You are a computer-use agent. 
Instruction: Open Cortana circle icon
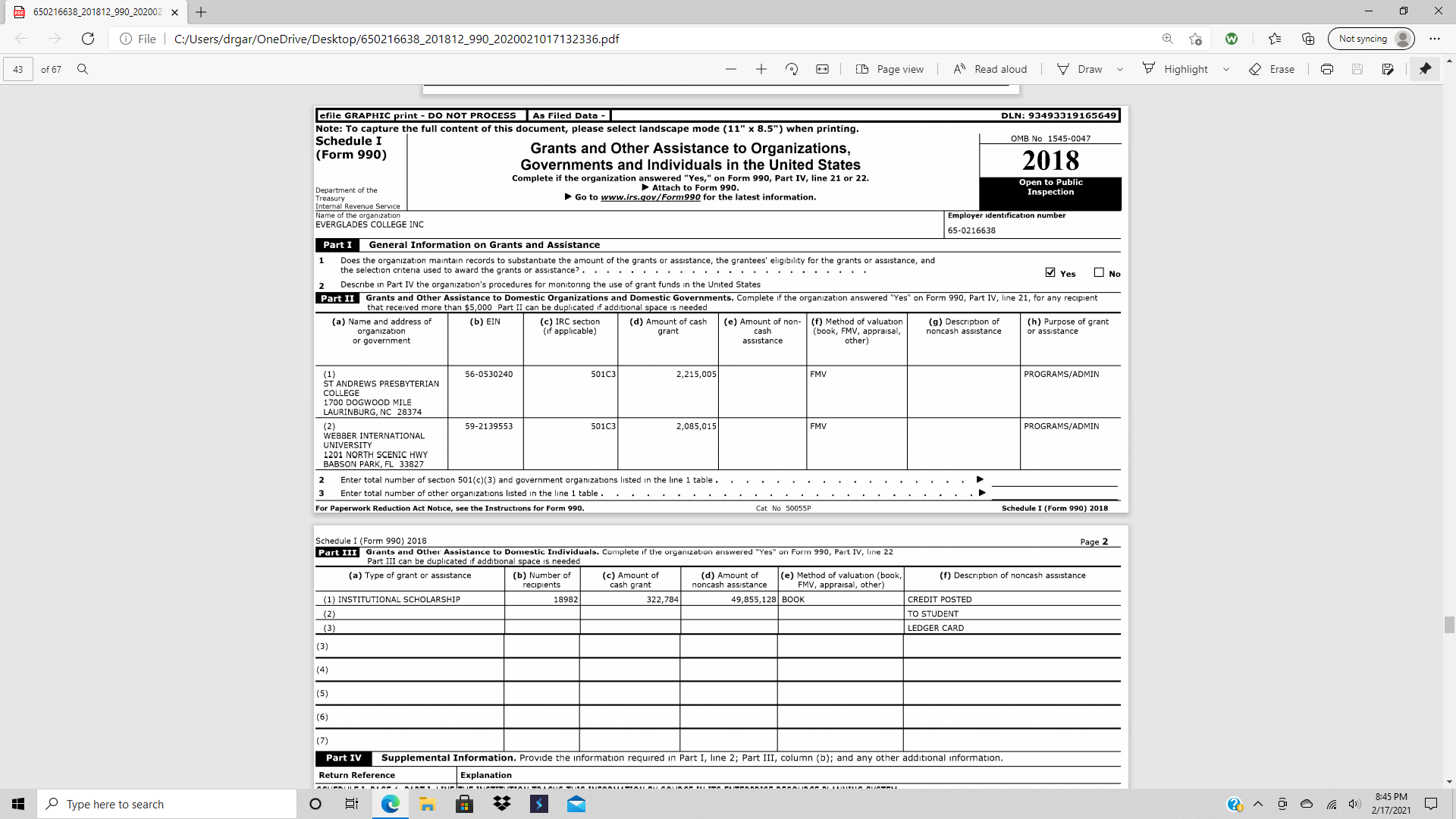point(315,804)
